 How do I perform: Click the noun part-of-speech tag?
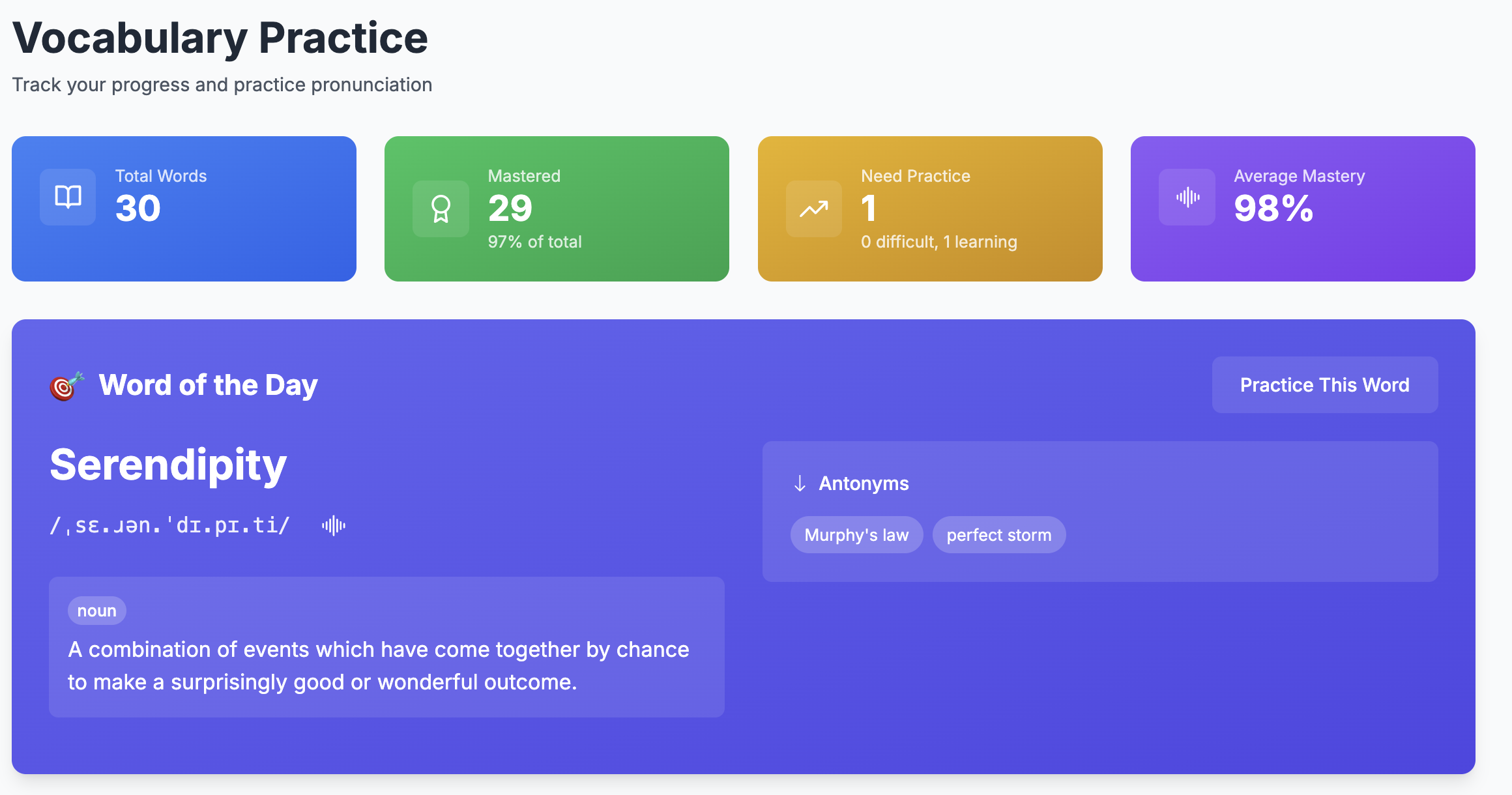(x=96, y=611)
